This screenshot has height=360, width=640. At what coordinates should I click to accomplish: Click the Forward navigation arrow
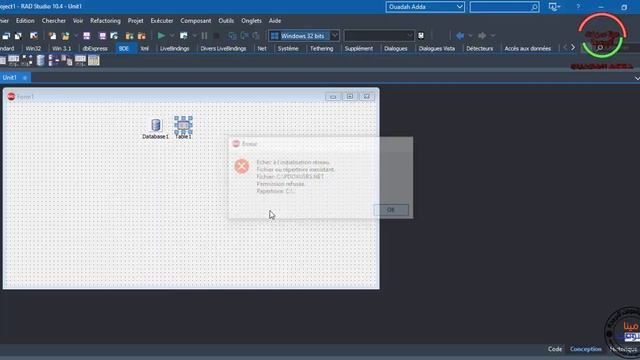click(x=482, y=36)
